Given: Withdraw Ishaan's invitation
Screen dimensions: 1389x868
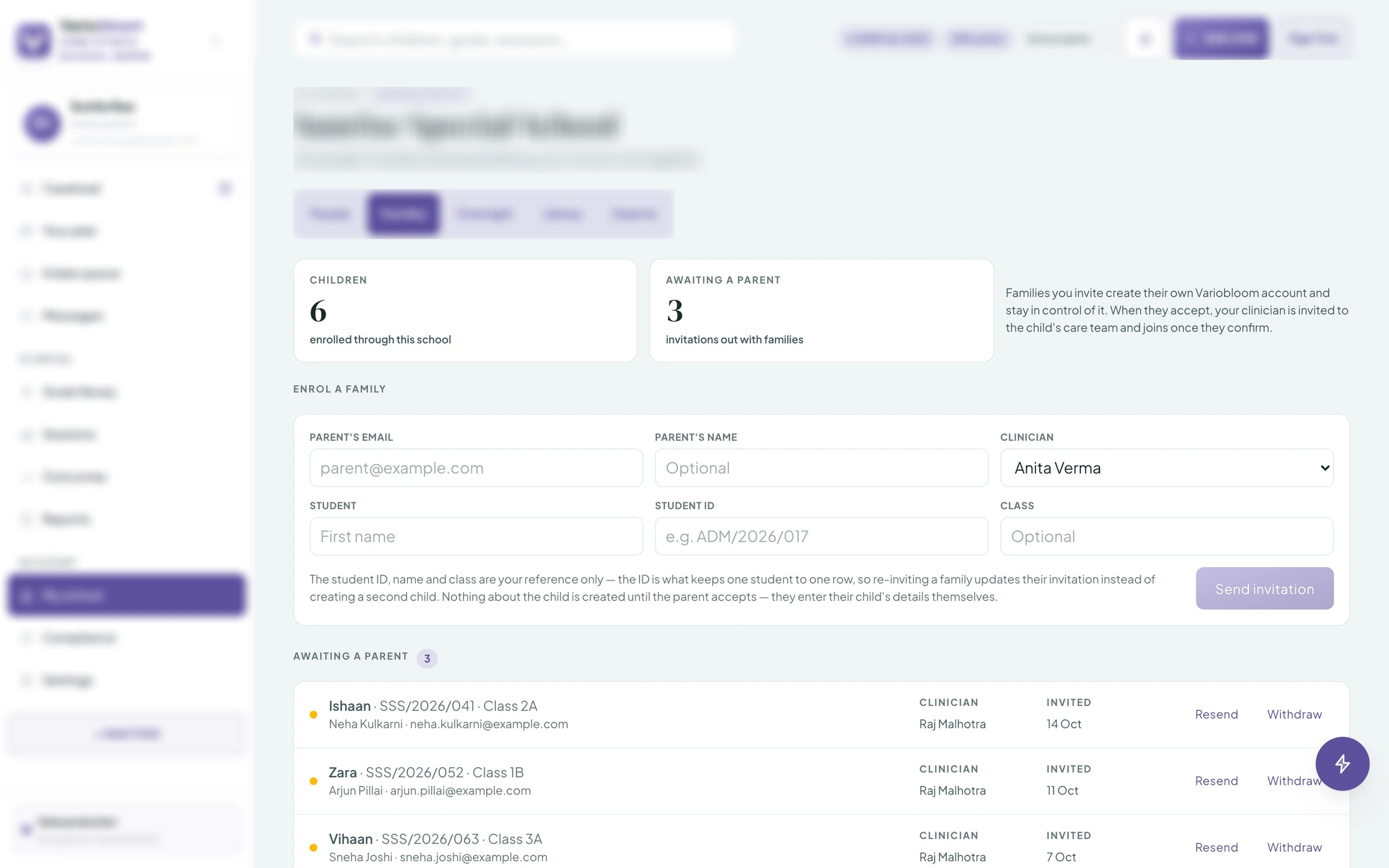Looking at the screenshot, I should (x=1295, y=714).
